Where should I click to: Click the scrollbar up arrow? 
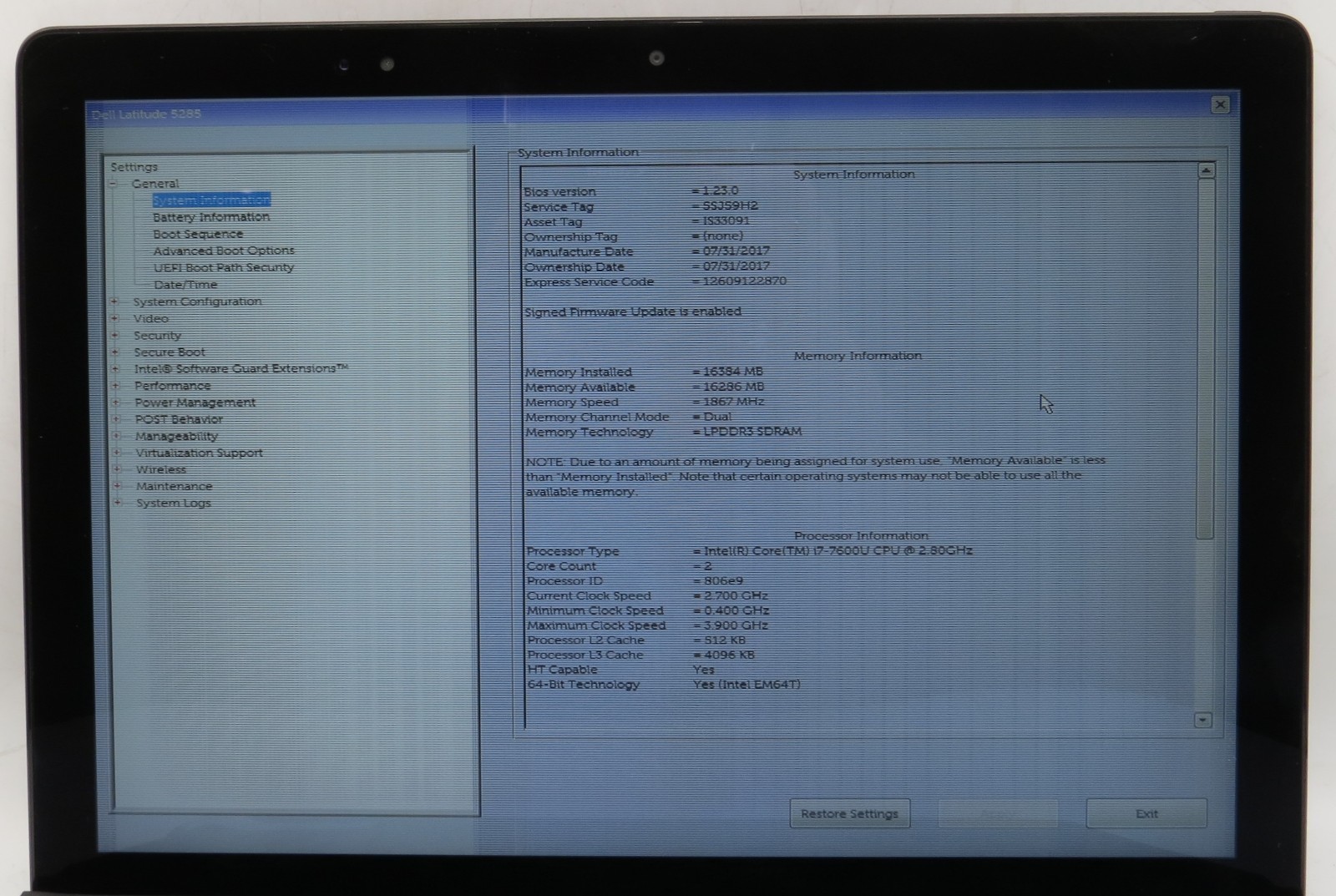(x=1205, y=170)
